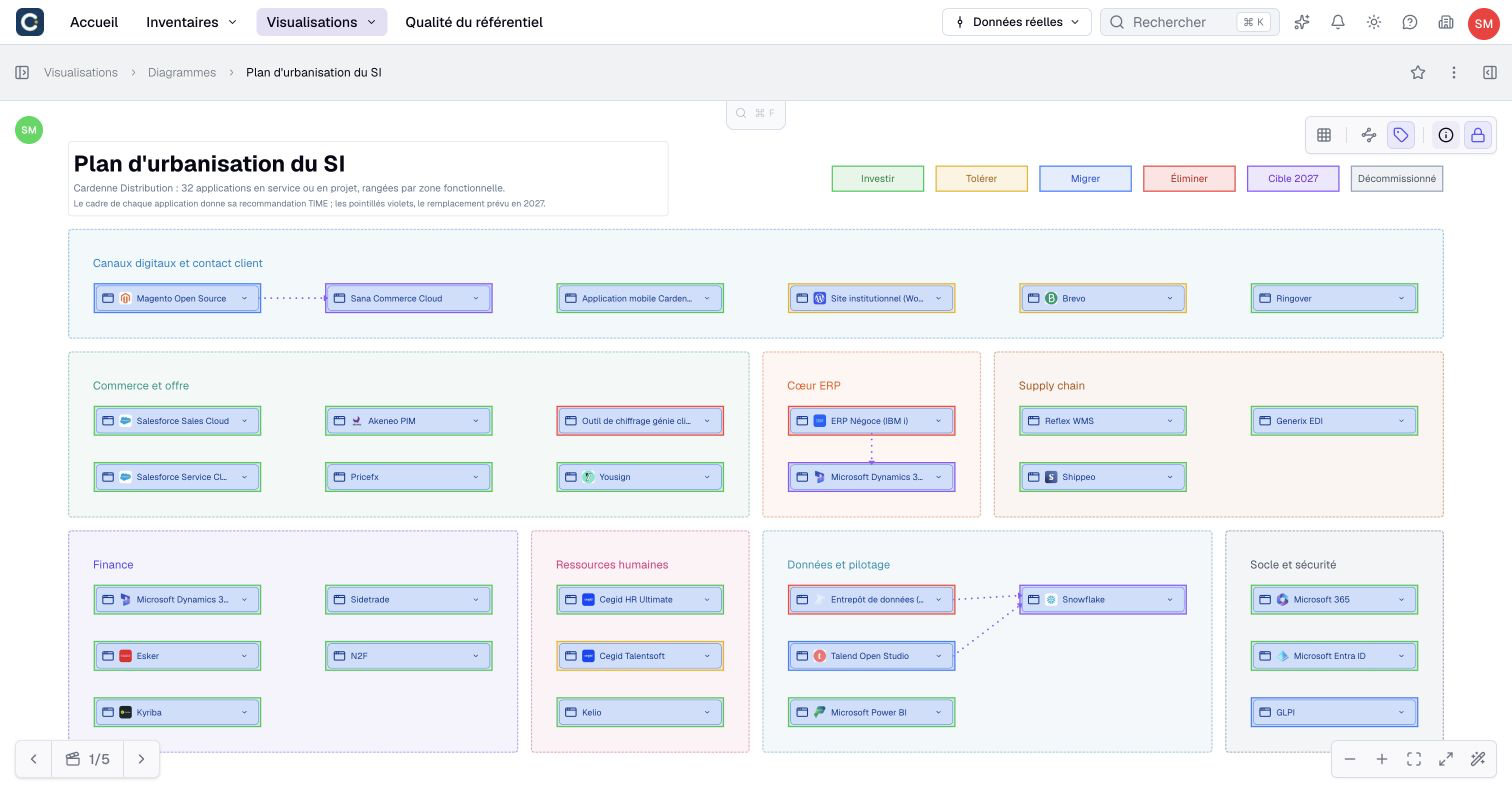
Task: Open the help question mark icon
Action: (x=1410, y=22)
